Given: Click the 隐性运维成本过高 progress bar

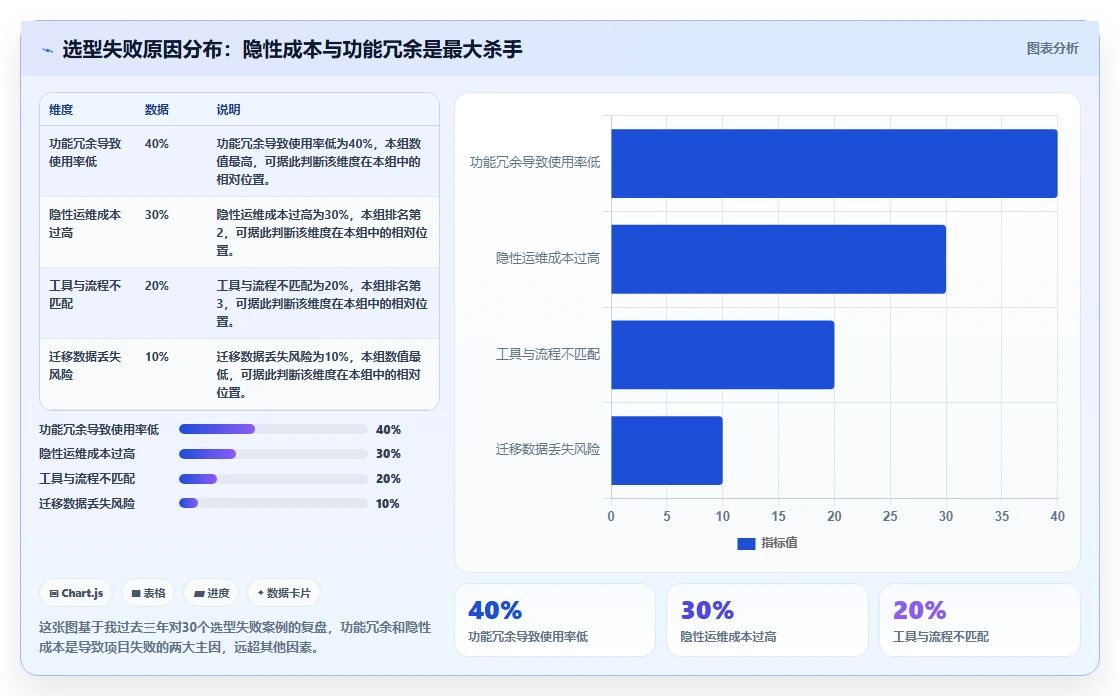Looking at the screenshot, I should click(273, 454).
